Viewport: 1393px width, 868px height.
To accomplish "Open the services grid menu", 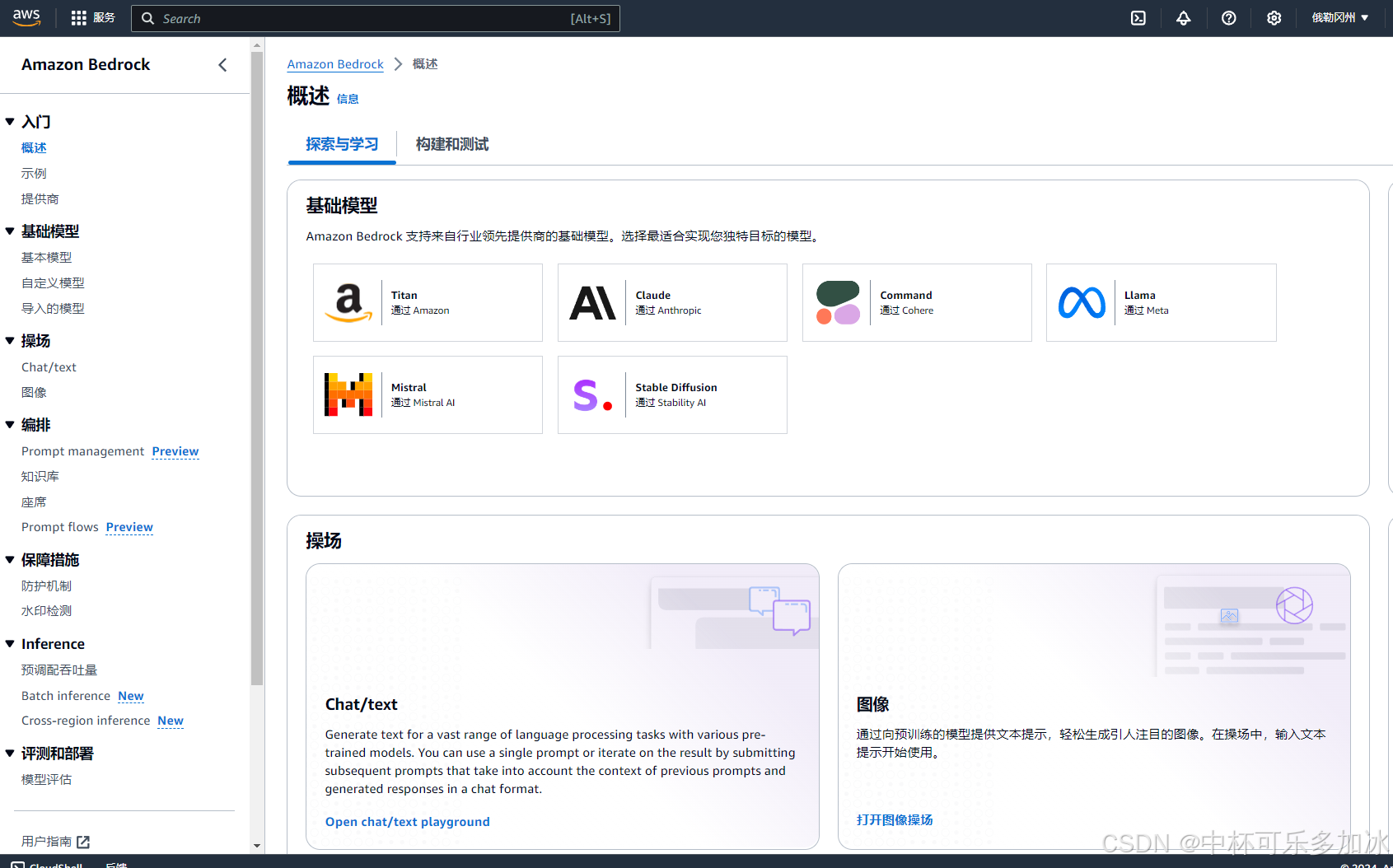I will pyautogui.click(x=79, y=18).
